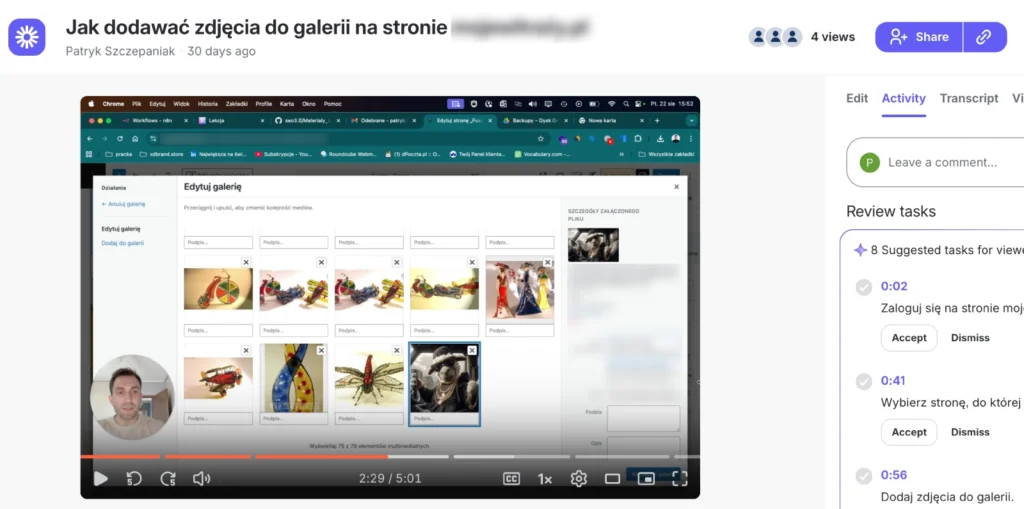
Task: Enable picture-in-picture mode
Action: point(646,479)
